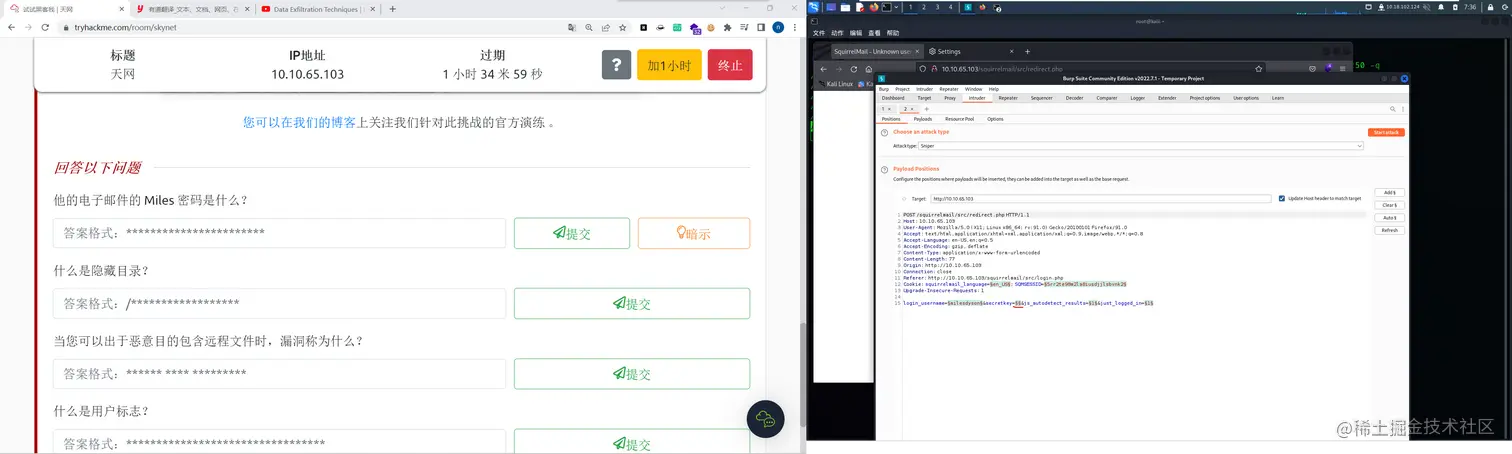Image resolution: width=1512 pixels, height=454 pixels.
Task: Click the Refresh button in Burp Positions
Action: coord(1389,230)
